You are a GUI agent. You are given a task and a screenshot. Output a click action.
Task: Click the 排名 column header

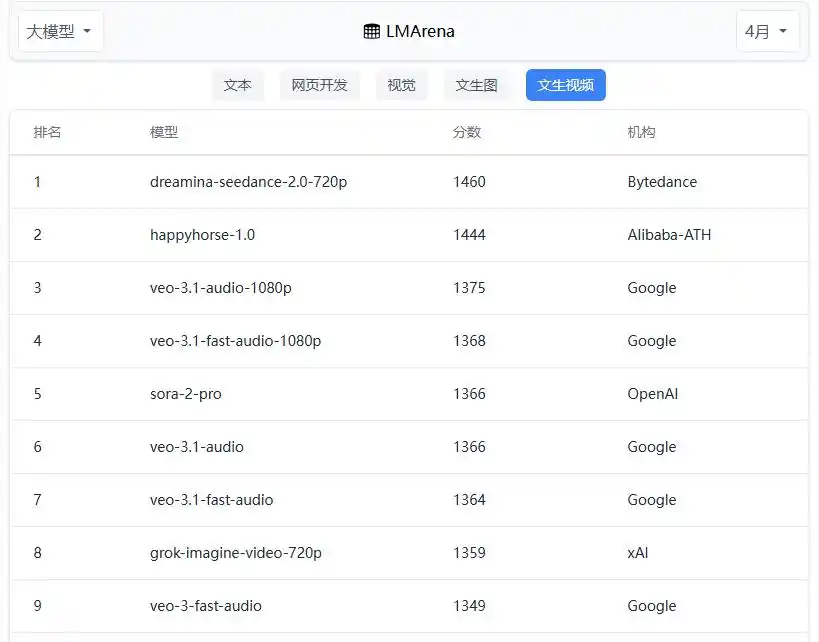48,132
